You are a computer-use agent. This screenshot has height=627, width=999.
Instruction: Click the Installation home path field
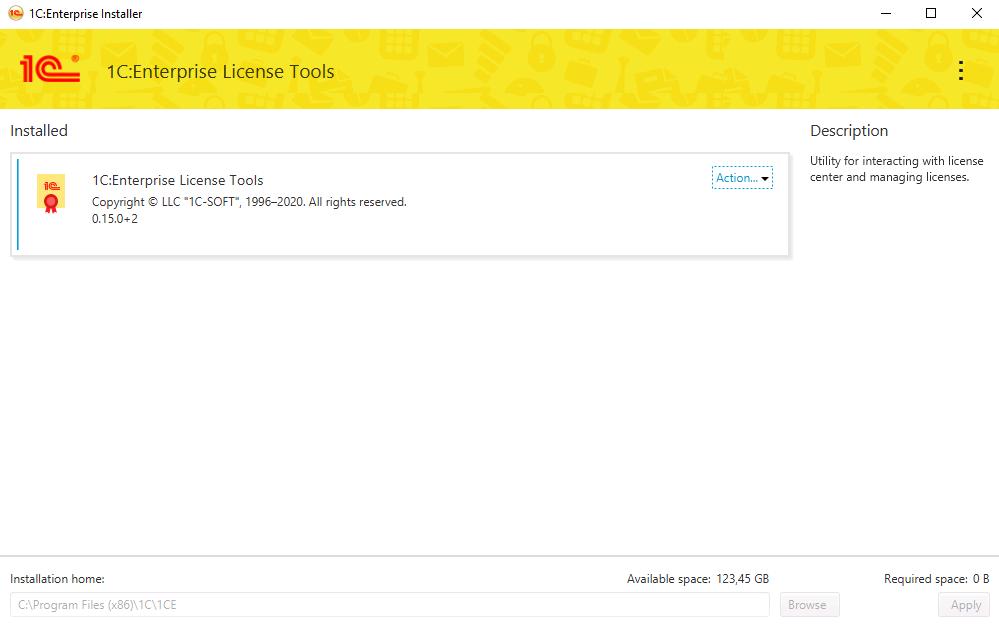tap(390, 605)
